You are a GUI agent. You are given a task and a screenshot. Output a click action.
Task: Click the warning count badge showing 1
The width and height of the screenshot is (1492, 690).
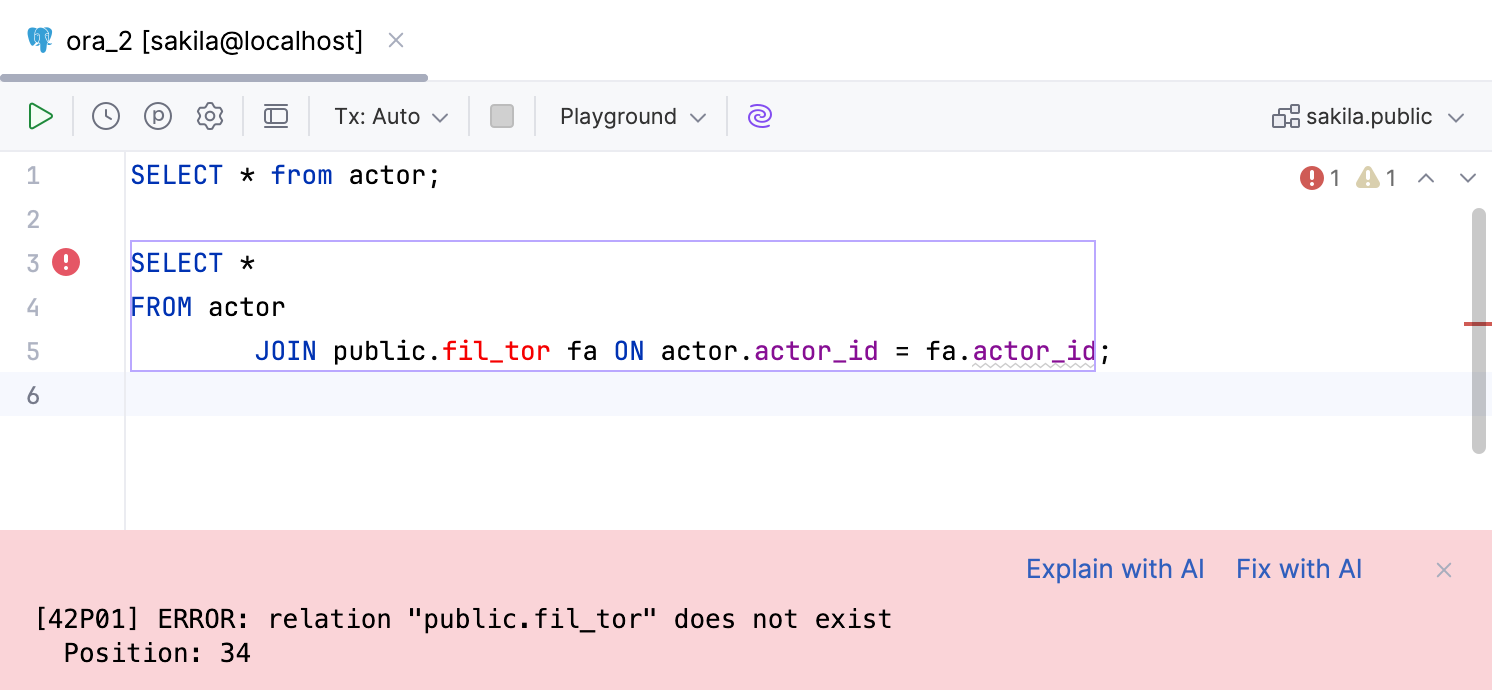[1377, 177]
